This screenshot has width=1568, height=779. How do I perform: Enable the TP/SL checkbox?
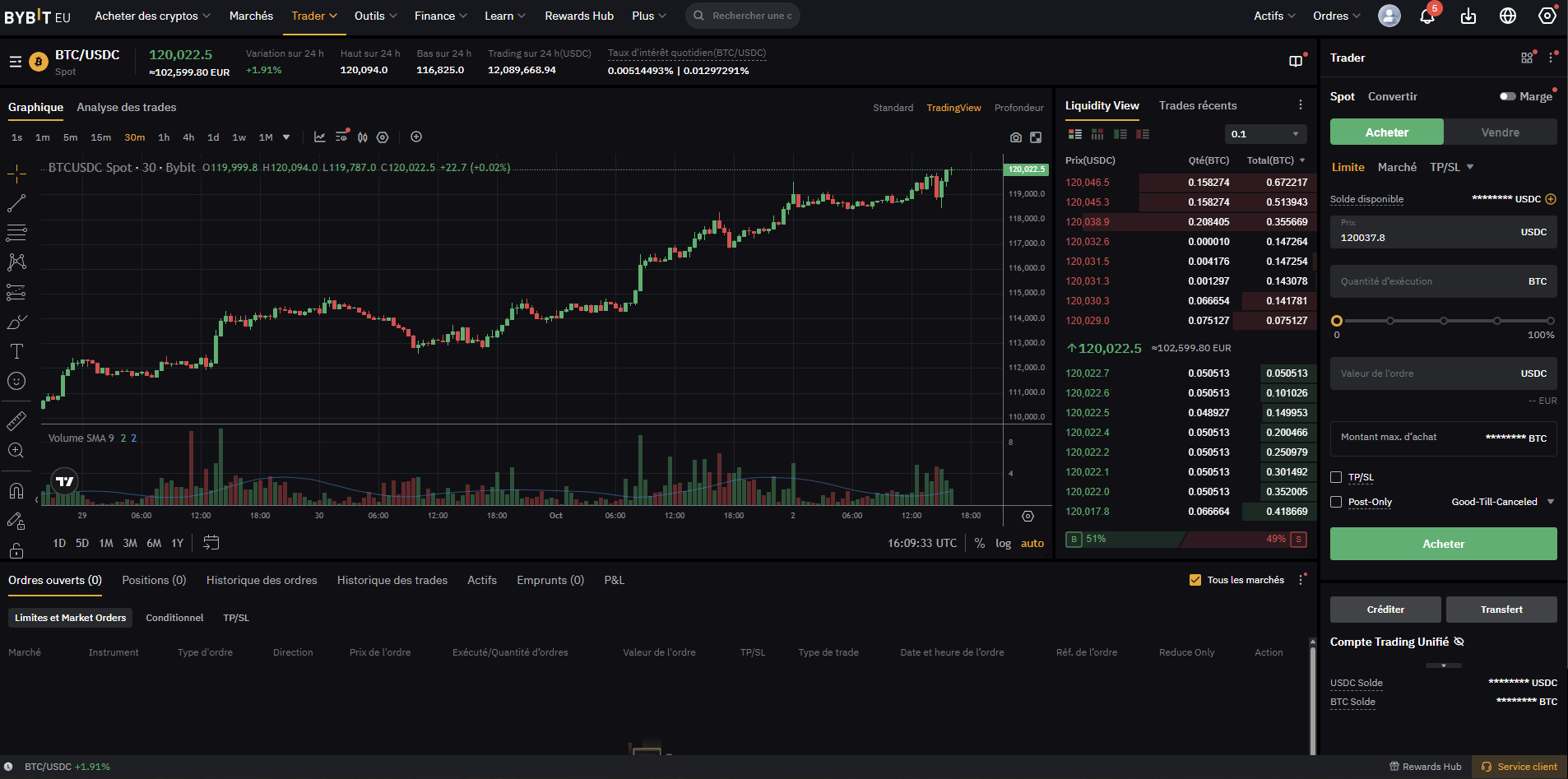click(x=1337, y=477)
